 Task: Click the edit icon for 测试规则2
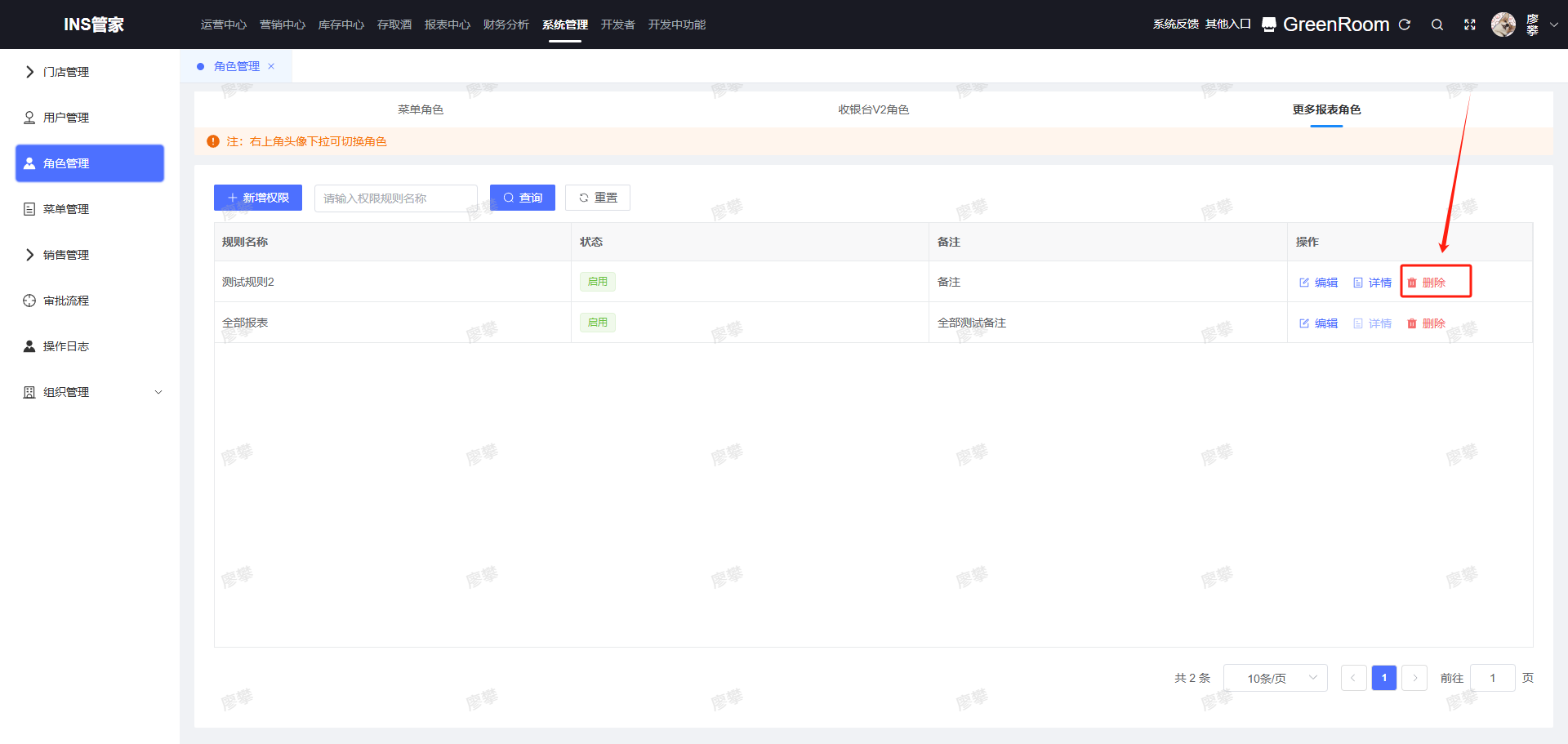tap(1304, 283)
